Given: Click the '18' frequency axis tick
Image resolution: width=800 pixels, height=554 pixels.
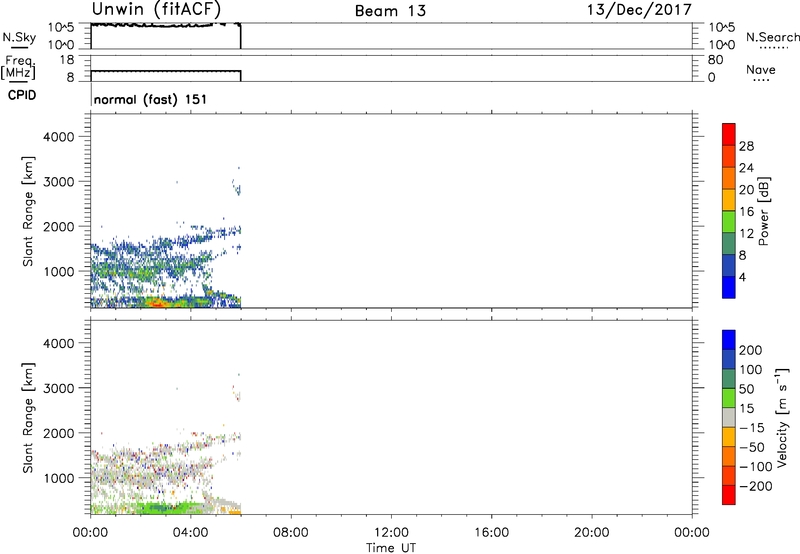Looking at the screenshot, I should tap(67, 60).
